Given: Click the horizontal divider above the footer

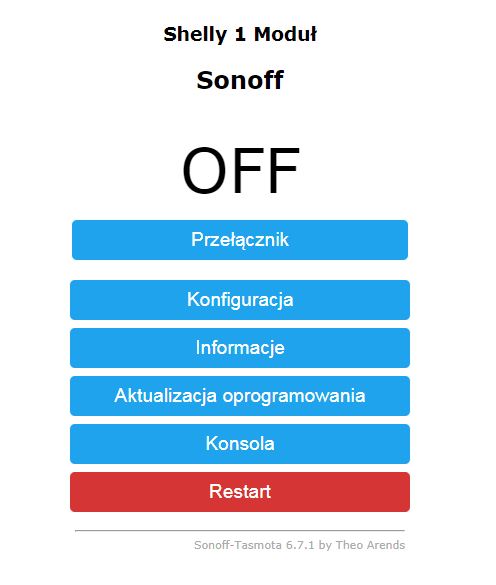Looking at the screenshot, I should tap(240, 530).
